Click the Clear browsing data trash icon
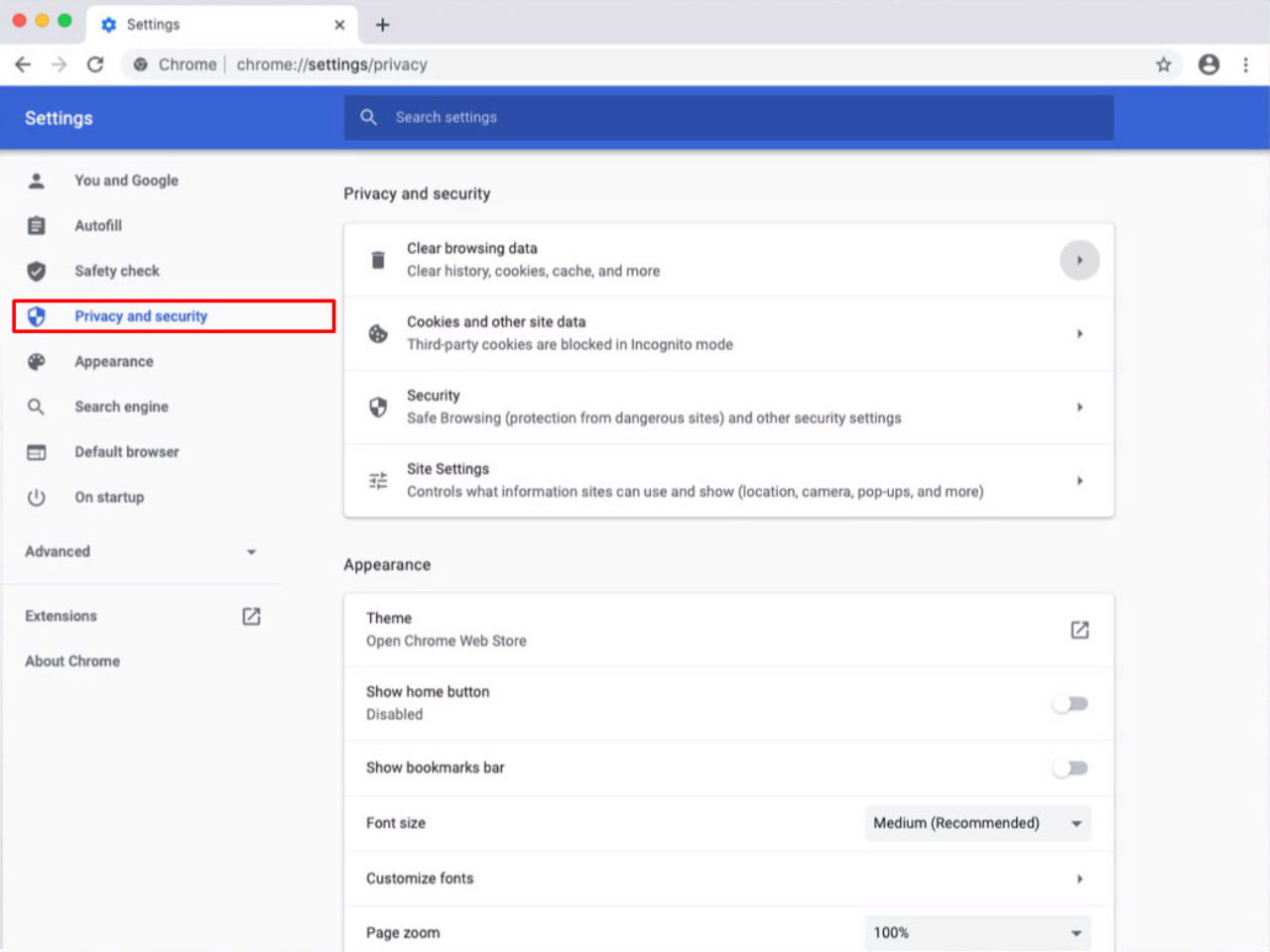 377,259
